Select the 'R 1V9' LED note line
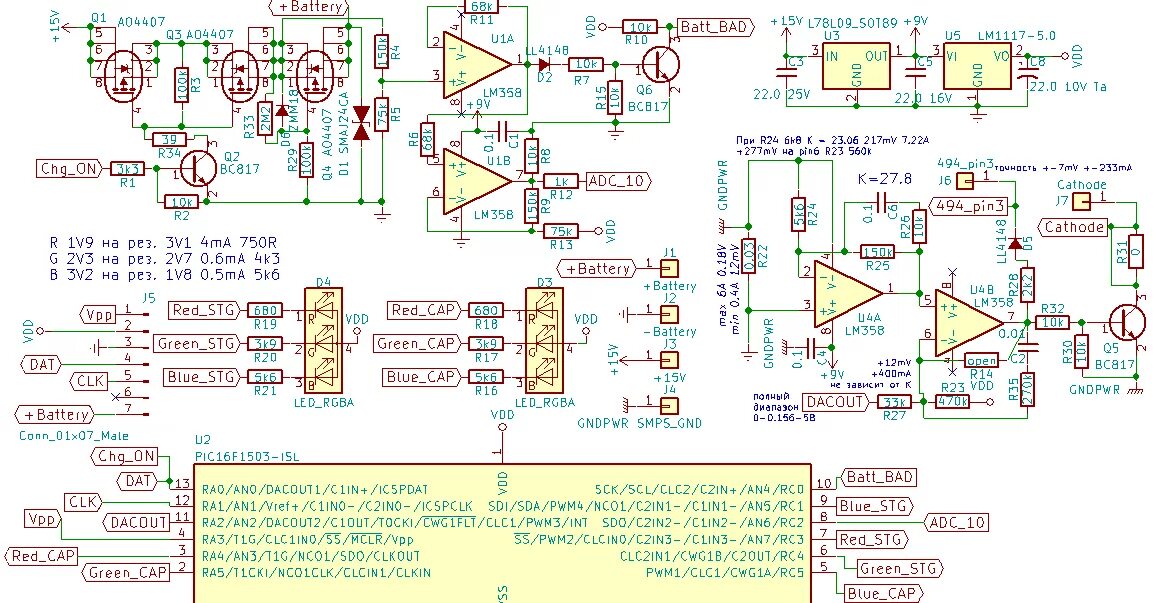Screen dimensions: 1153x603 point(163,242)
